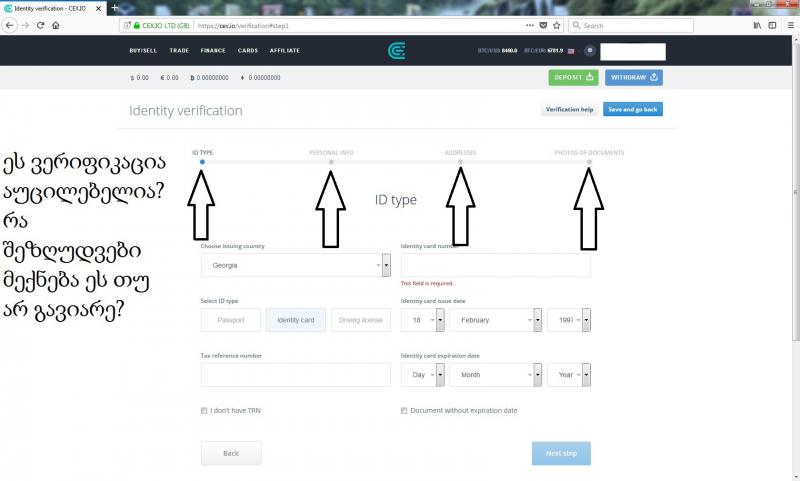
Task: Reload the page with the refresh icon
Action: [40, 25]
